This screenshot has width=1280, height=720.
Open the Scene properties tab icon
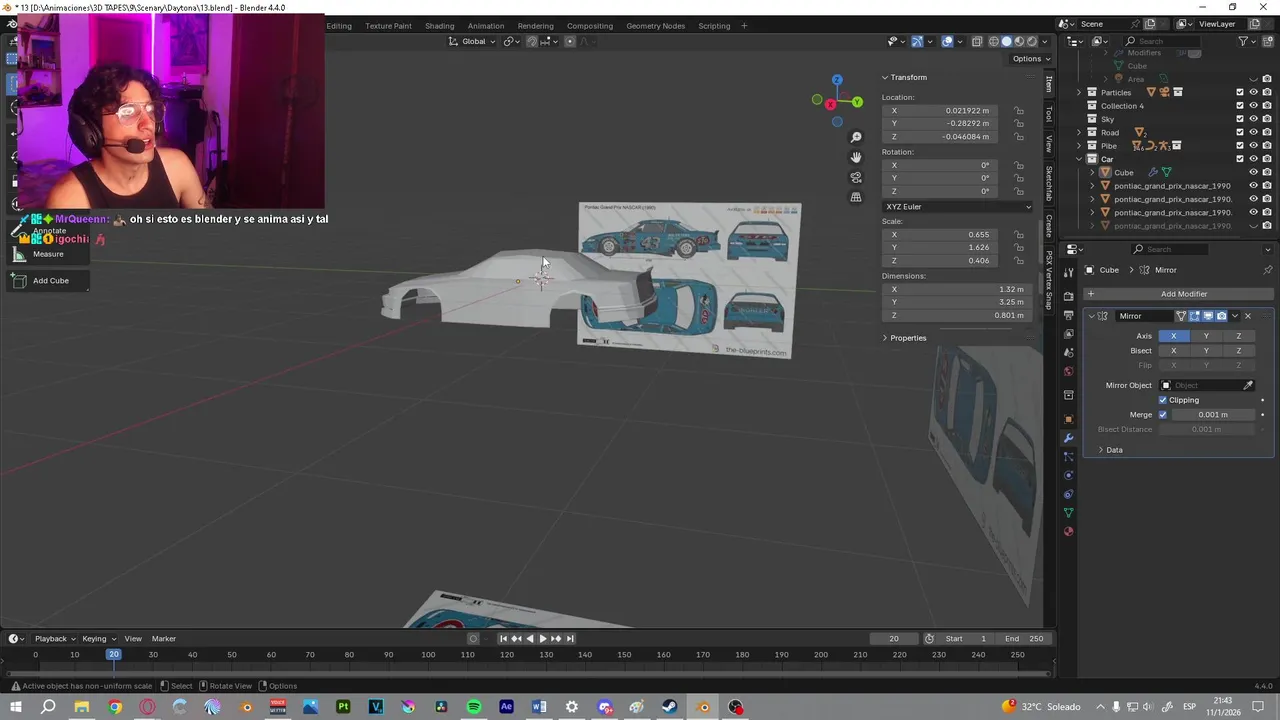(1068, 353)
